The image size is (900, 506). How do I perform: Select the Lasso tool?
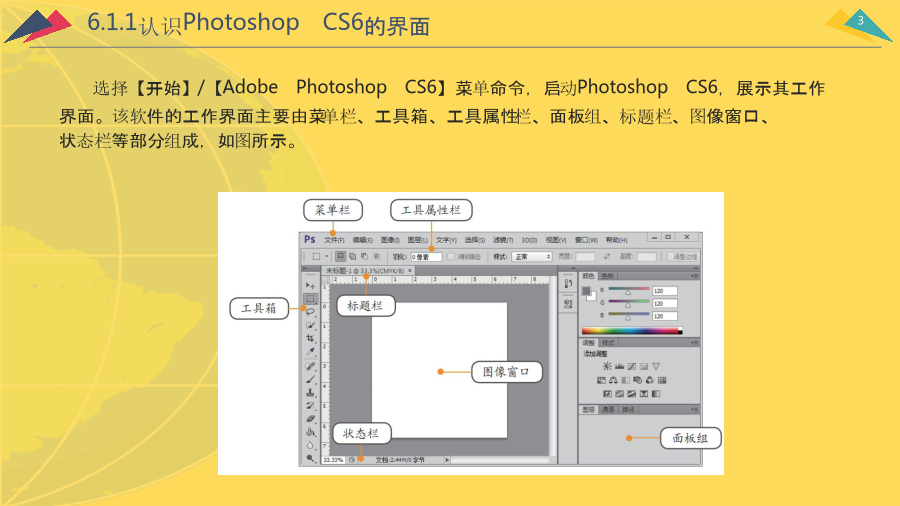tap(311, 312)
